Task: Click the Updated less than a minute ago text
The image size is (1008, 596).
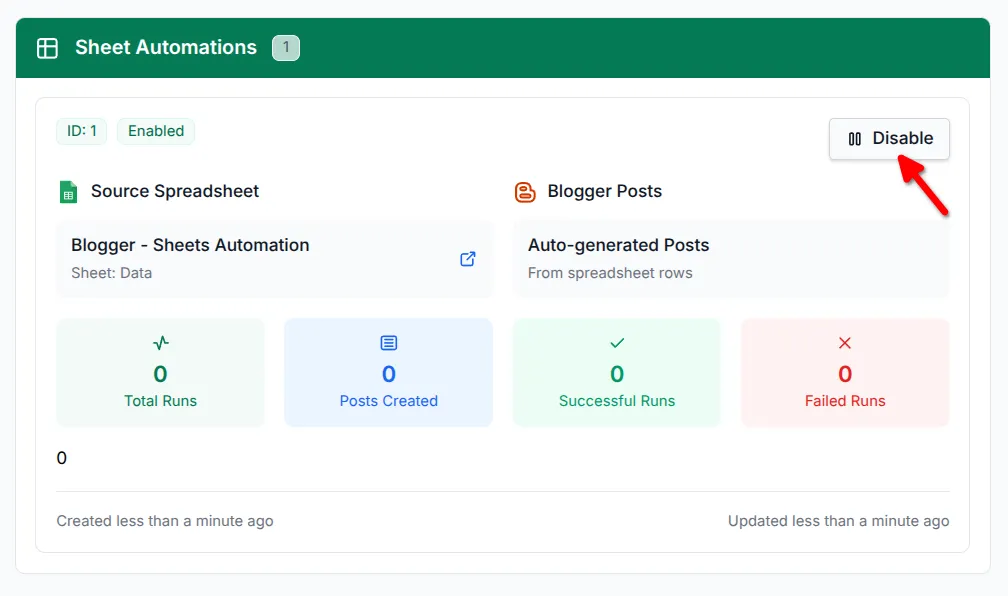Action: pyautogui.click(x=838, y=520)
